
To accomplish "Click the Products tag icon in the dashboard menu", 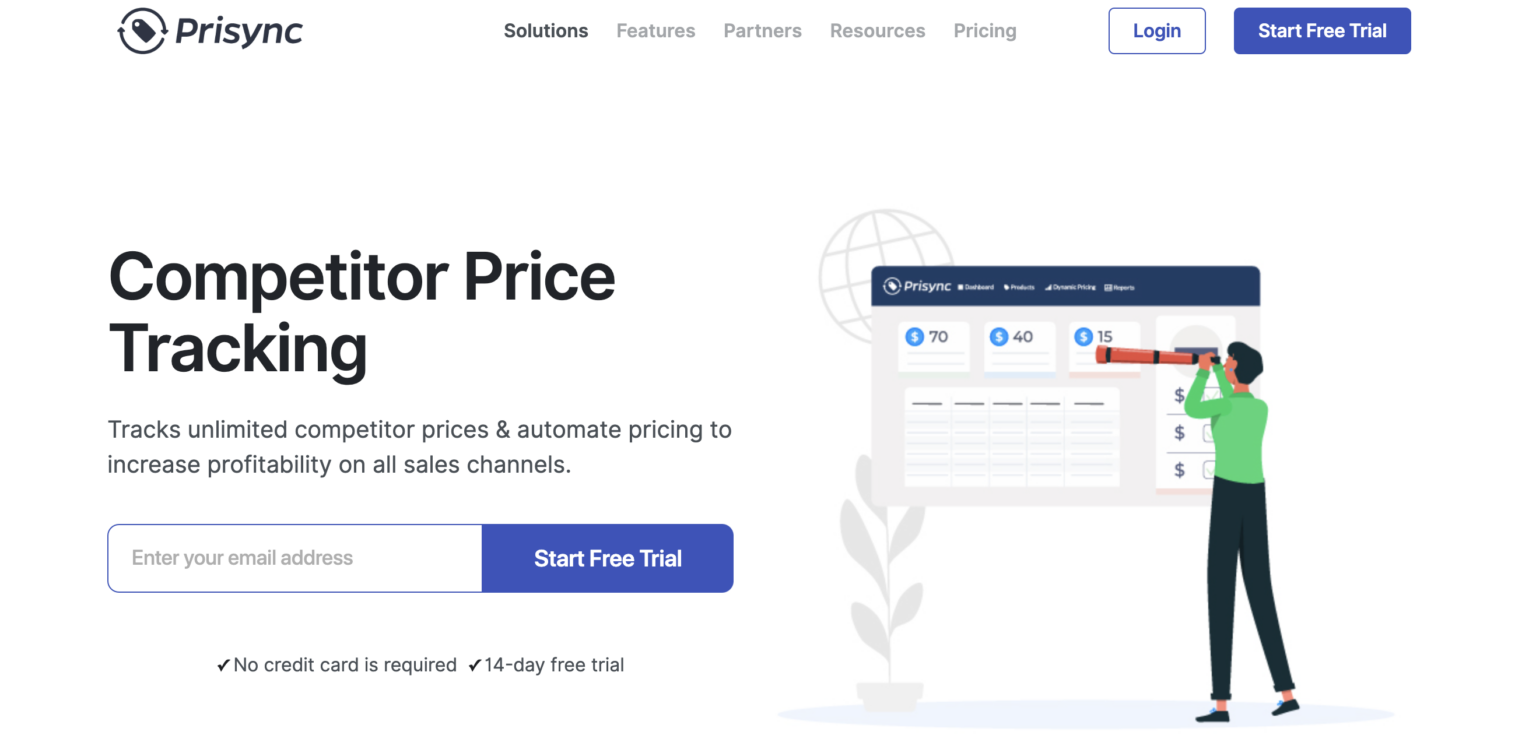I will (1006, 287).
